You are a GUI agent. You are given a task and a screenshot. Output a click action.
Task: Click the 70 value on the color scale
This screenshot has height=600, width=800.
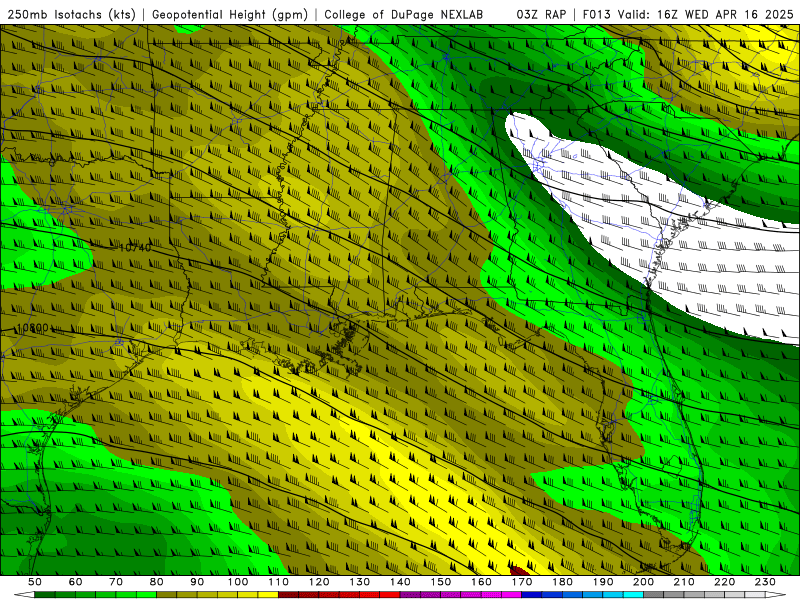[x=116, y=582]
